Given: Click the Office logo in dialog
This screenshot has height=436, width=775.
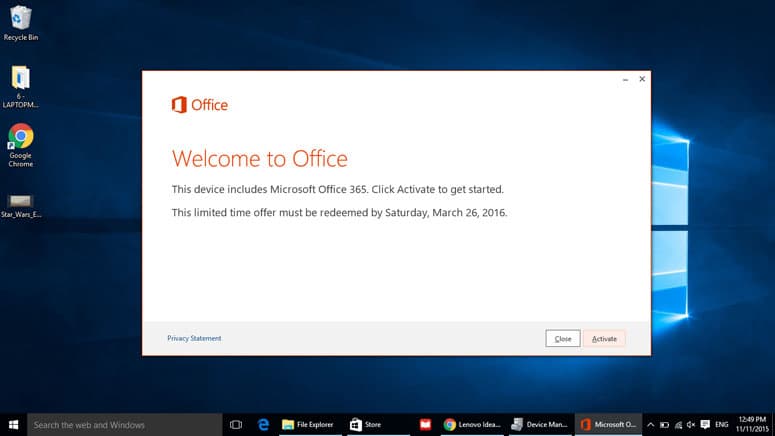Looking at the screenshot, I should [200, 105].
